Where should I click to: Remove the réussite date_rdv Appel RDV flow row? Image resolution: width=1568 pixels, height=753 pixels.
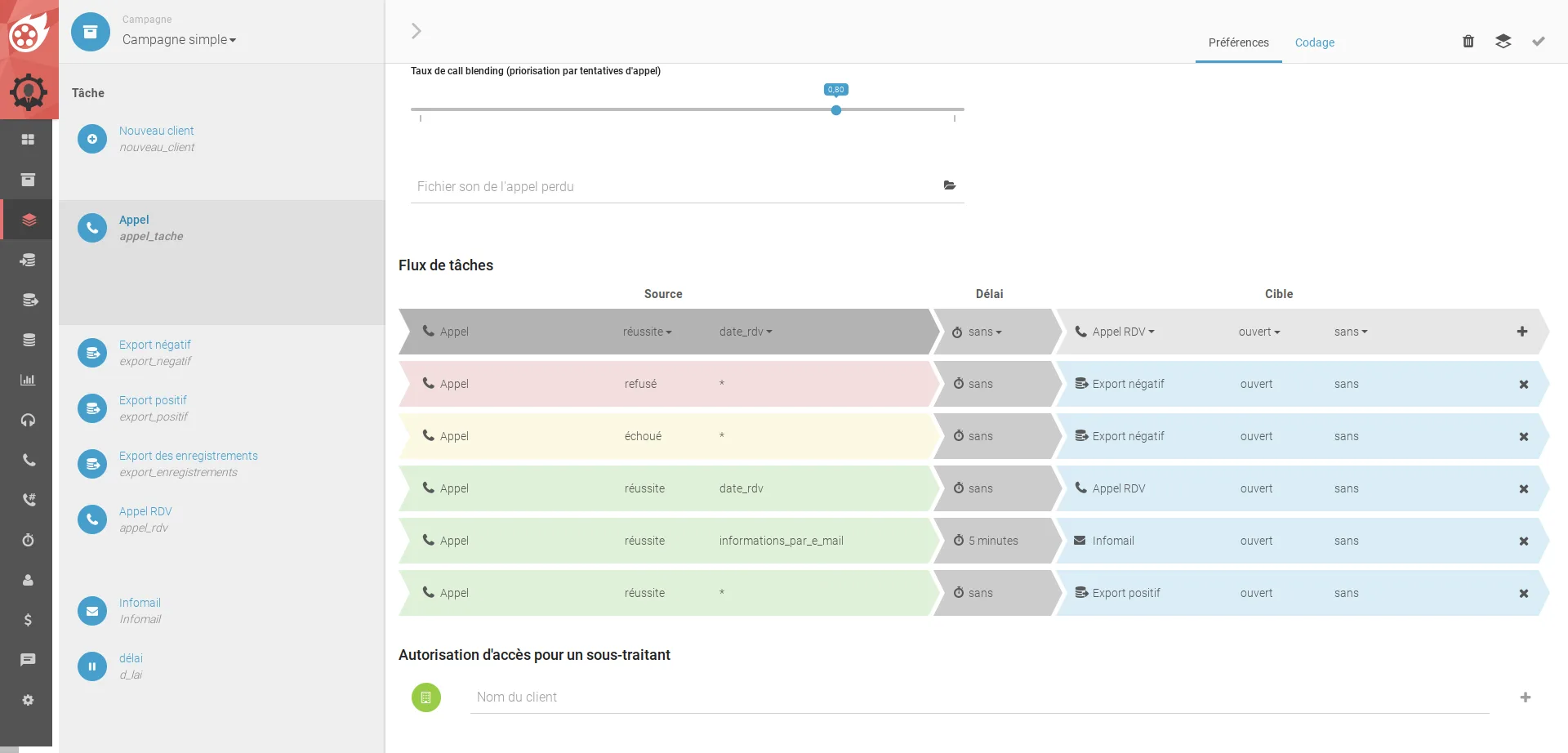[x=1524, y=488]
